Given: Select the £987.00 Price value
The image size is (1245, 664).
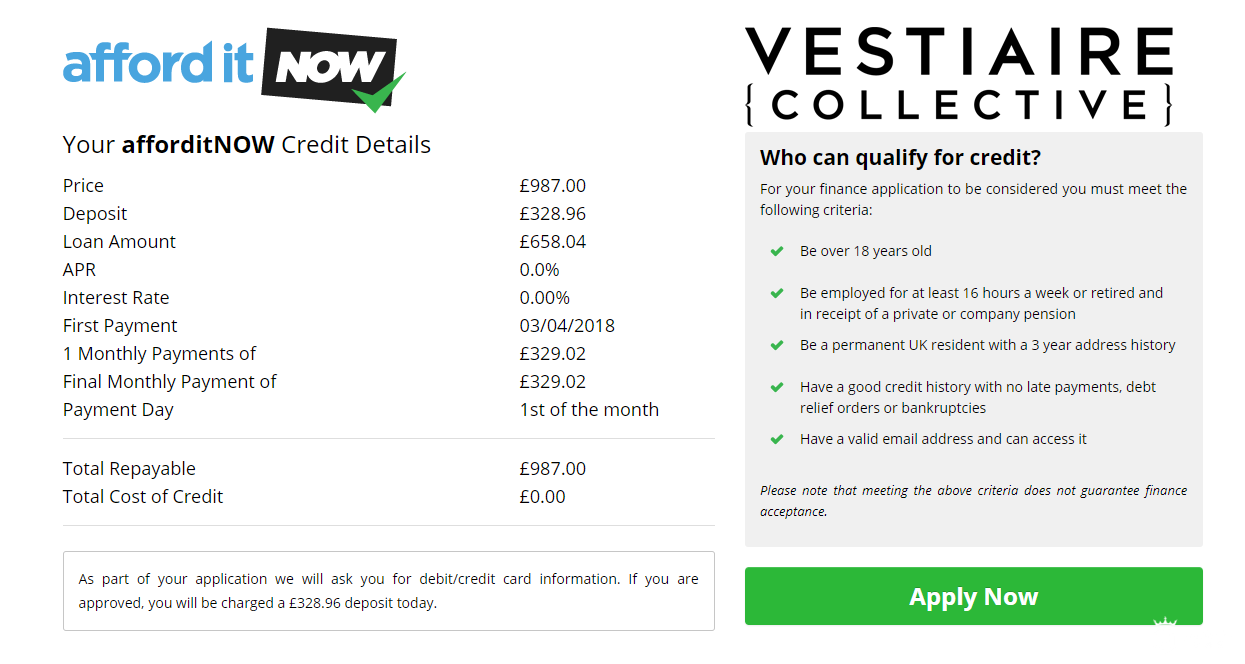Looking at the screenshot, I should [x=552, y=186].
